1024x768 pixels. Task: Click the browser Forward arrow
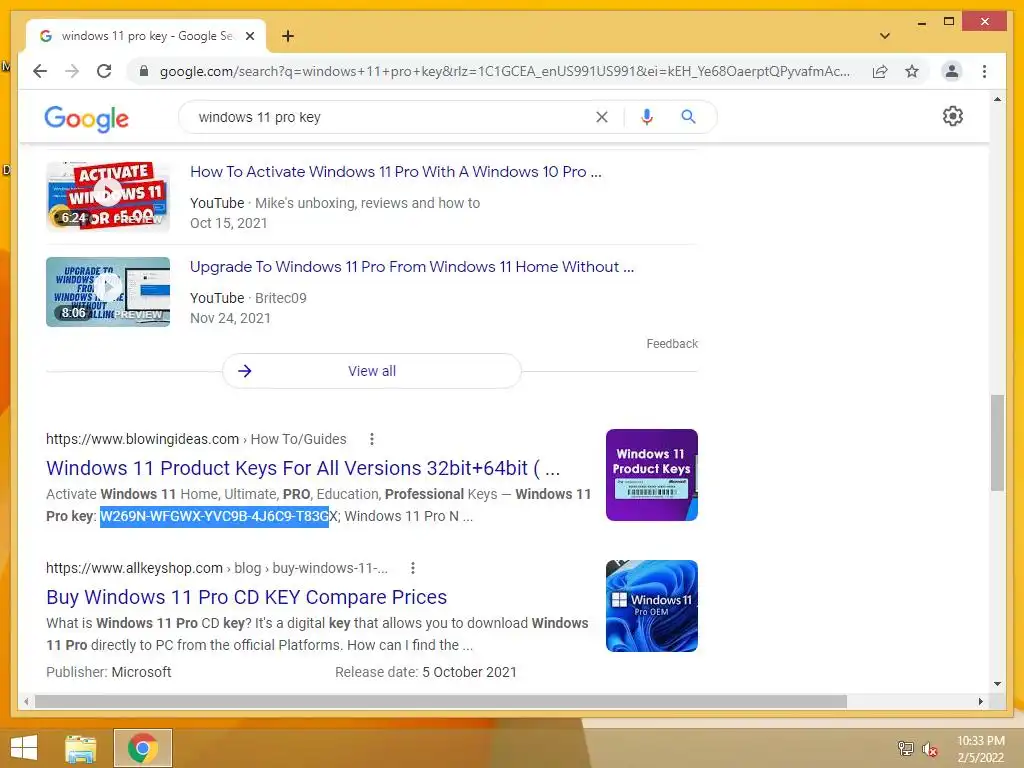click(x=72, y=71)
